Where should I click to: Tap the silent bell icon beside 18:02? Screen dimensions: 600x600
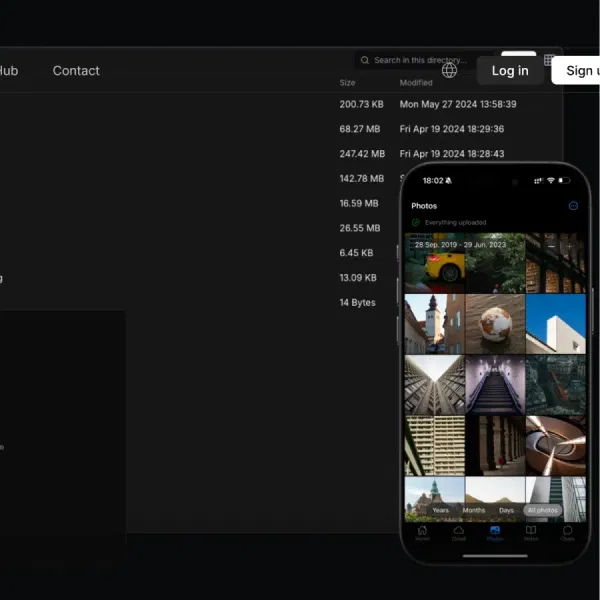448,181
